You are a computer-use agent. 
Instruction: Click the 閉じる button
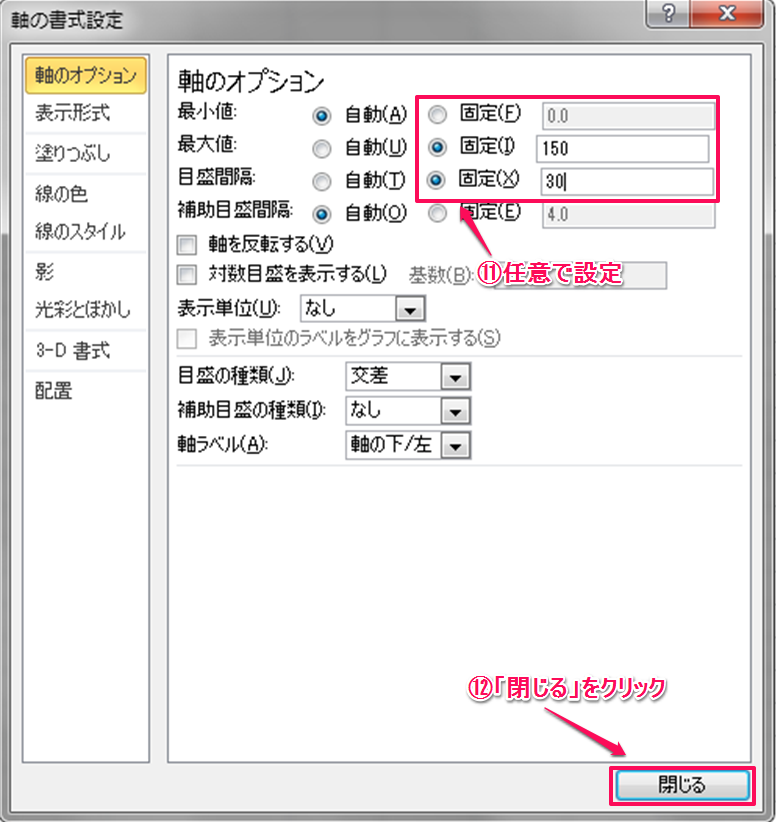click(681, 785)
